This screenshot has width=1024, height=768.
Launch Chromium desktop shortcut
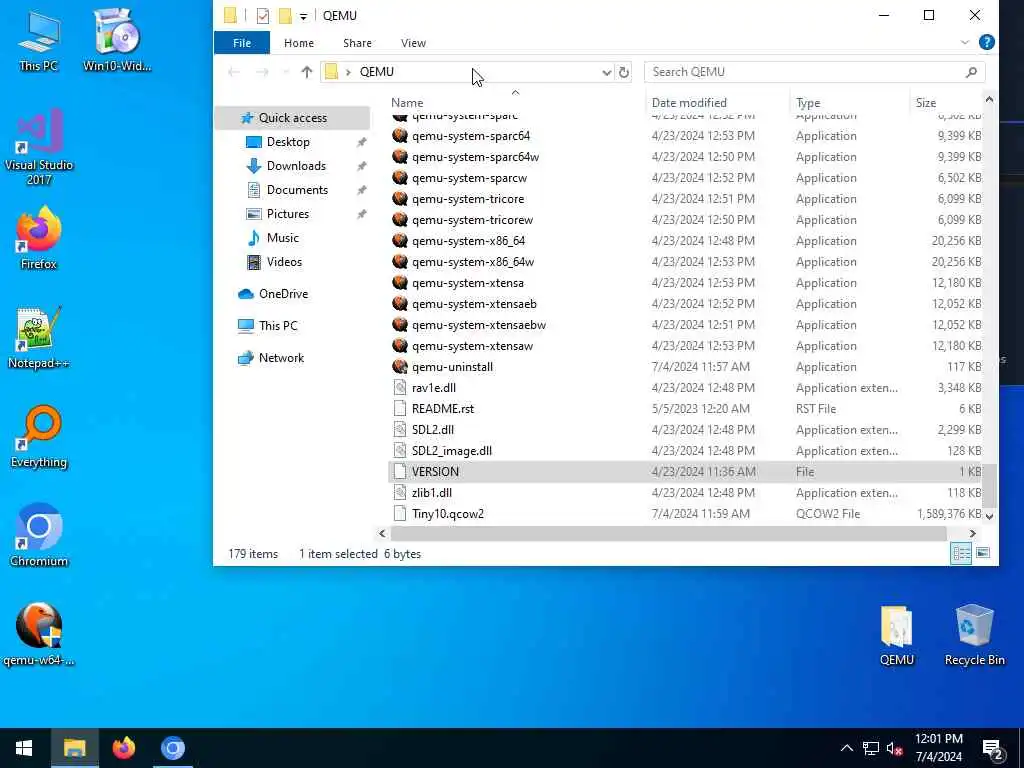[x=39, y=536]
